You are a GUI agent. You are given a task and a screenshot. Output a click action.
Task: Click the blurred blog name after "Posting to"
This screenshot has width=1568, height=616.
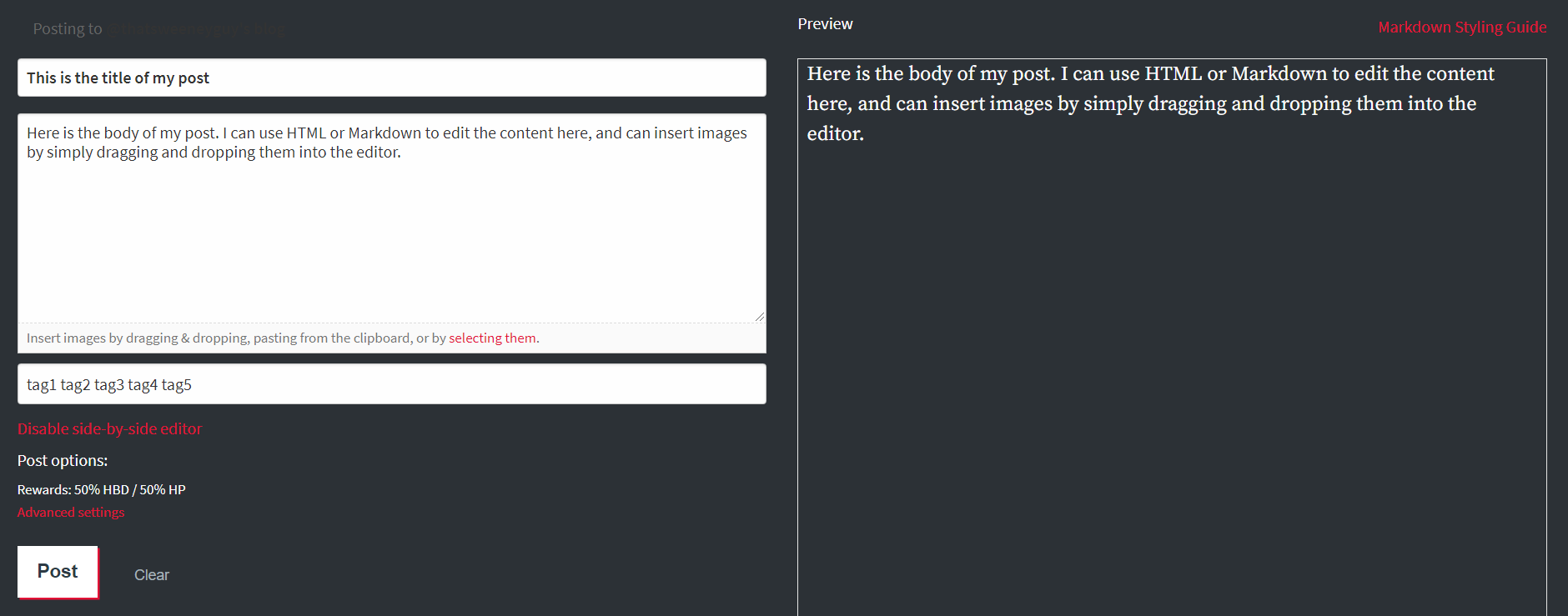pos(197,29)
